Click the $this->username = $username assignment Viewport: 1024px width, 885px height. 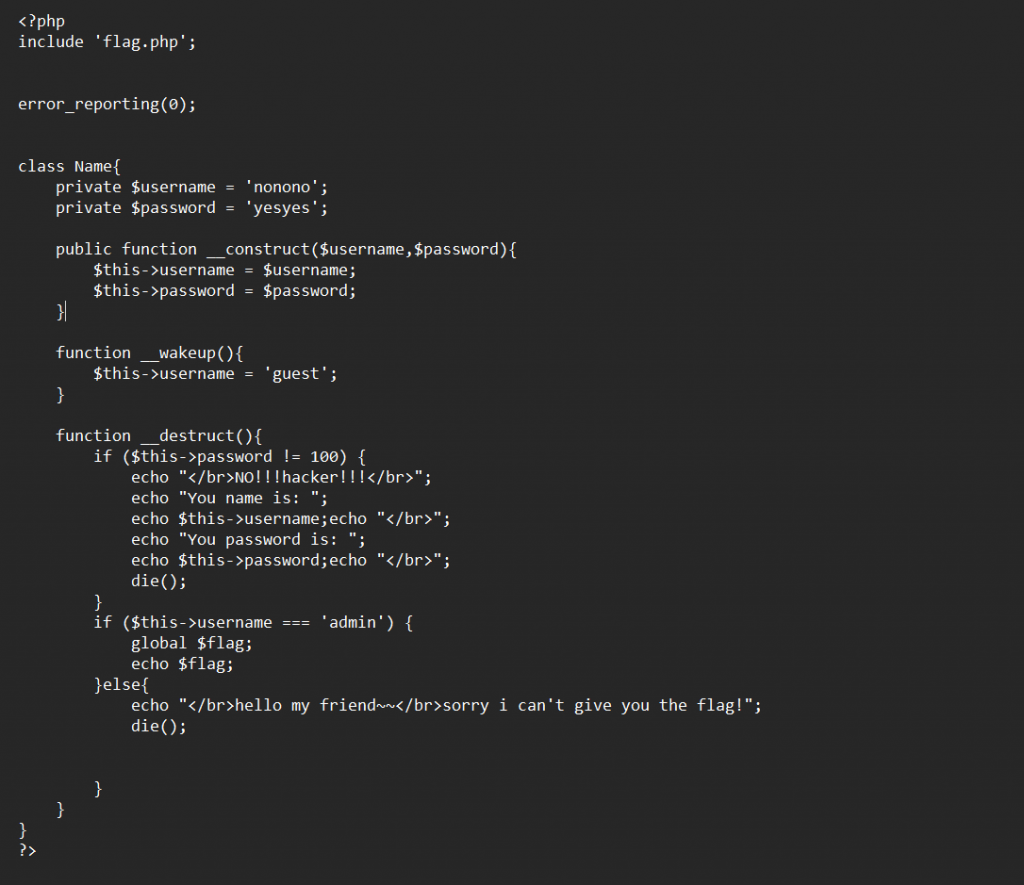point(225,270)
